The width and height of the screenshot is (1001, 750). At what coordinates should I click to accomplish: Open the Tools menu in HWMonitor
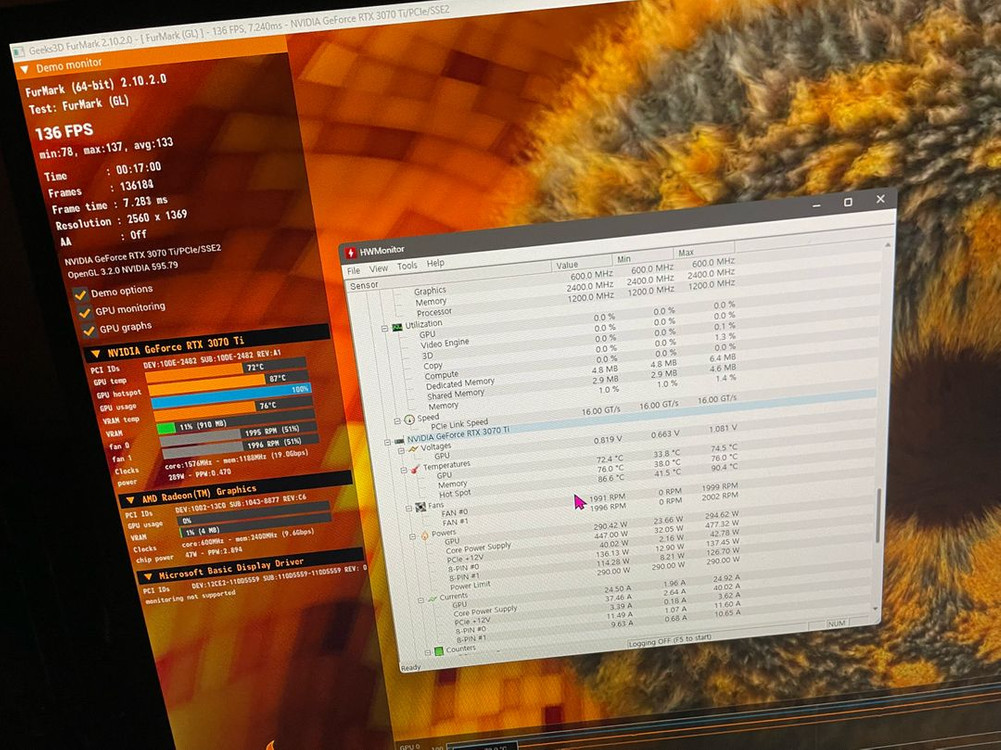407,265
